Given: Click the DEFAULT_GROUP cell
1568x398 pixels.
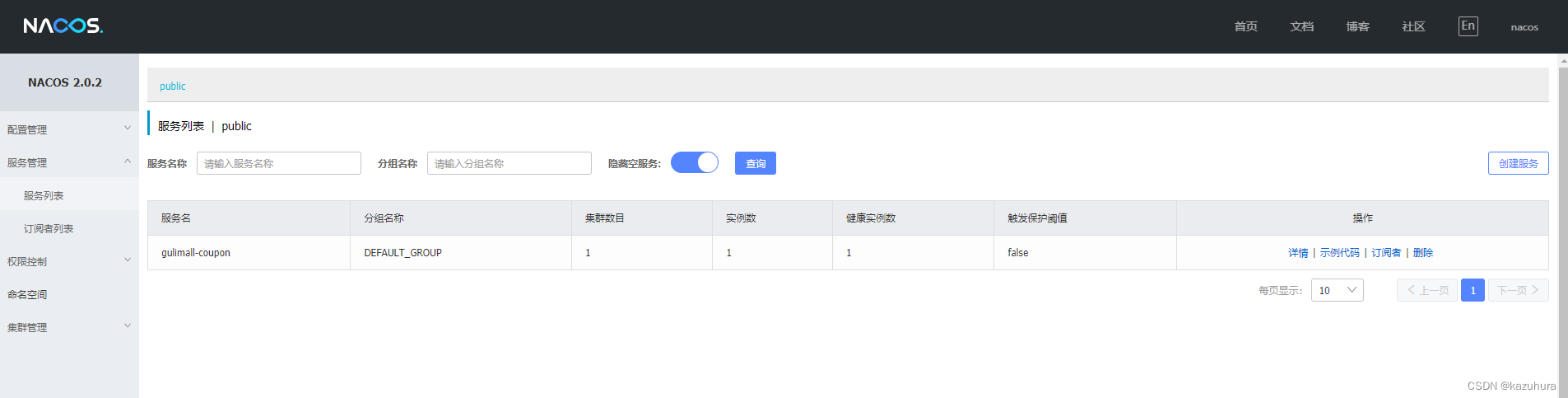Looking at the screenshot, I should (461, 253).
